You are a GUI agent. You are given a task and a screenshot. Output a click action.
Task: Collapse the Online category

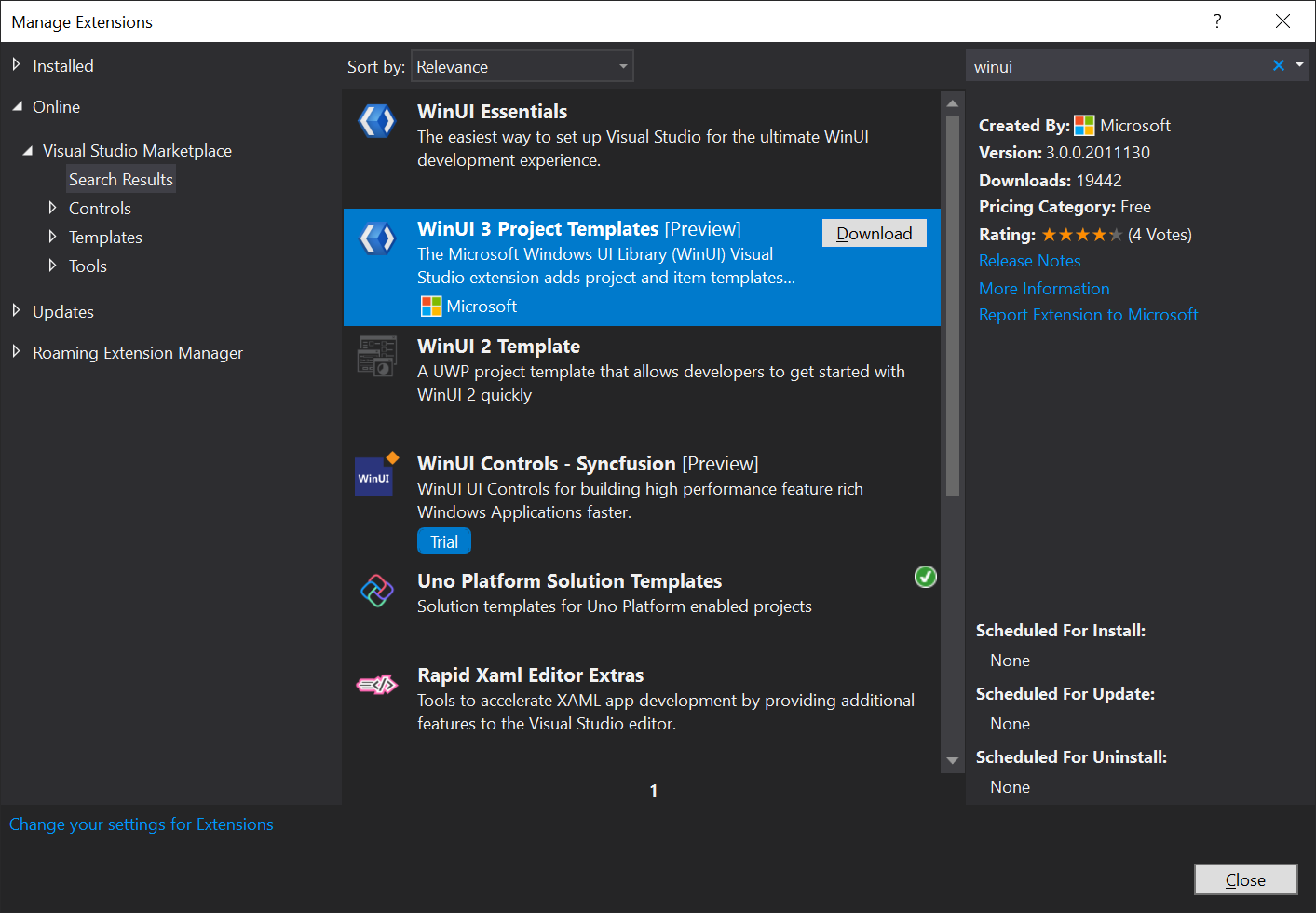tap(17, 106)
